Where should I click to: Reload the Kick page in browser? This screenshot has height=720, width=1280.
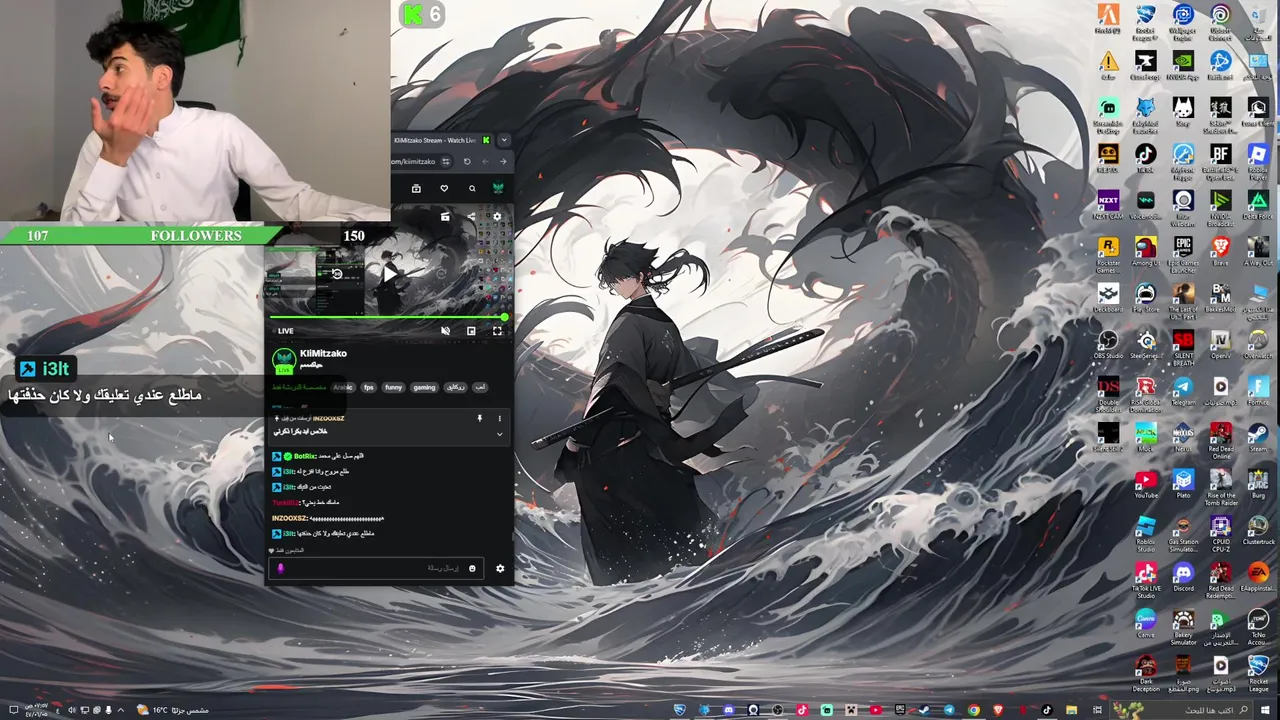[467, 161]
